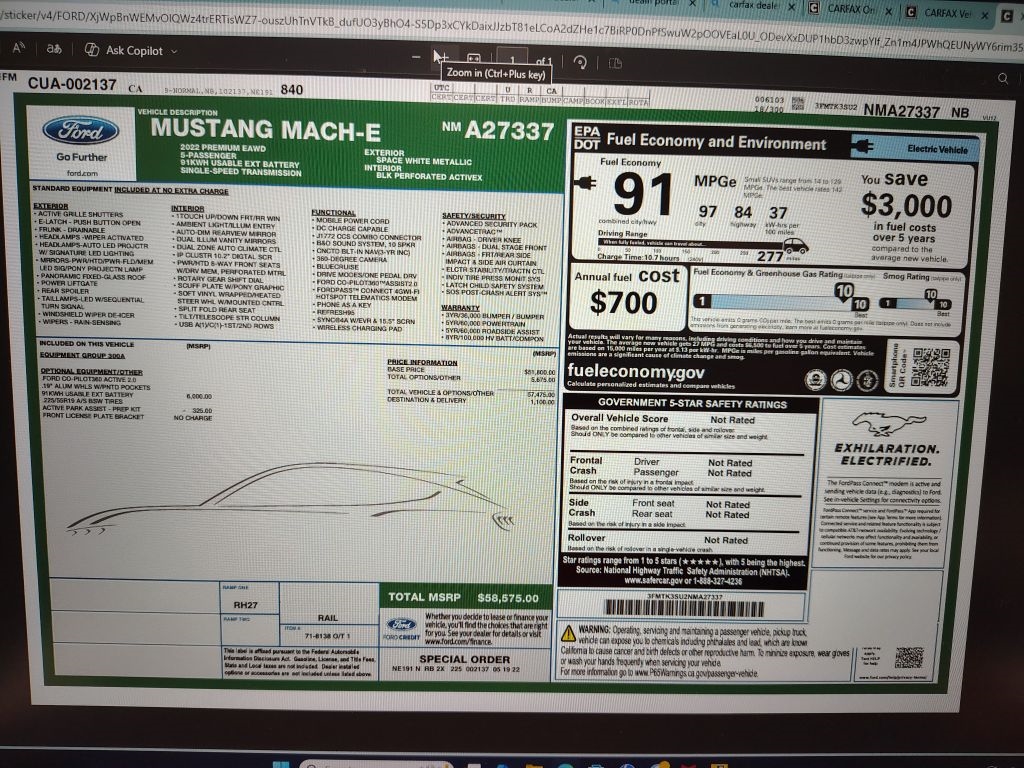Click the Zoom in plus button
Screen dimensions: 1024x768
440,58
